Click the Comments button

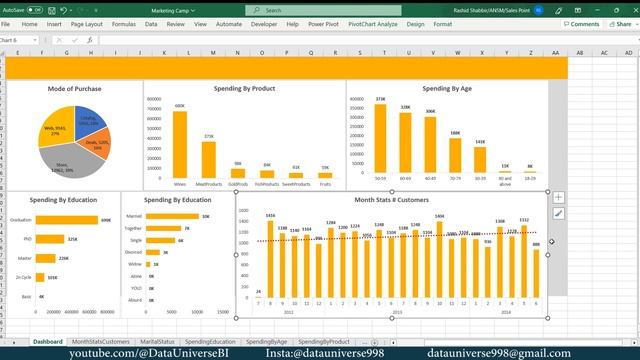[582, 24]
